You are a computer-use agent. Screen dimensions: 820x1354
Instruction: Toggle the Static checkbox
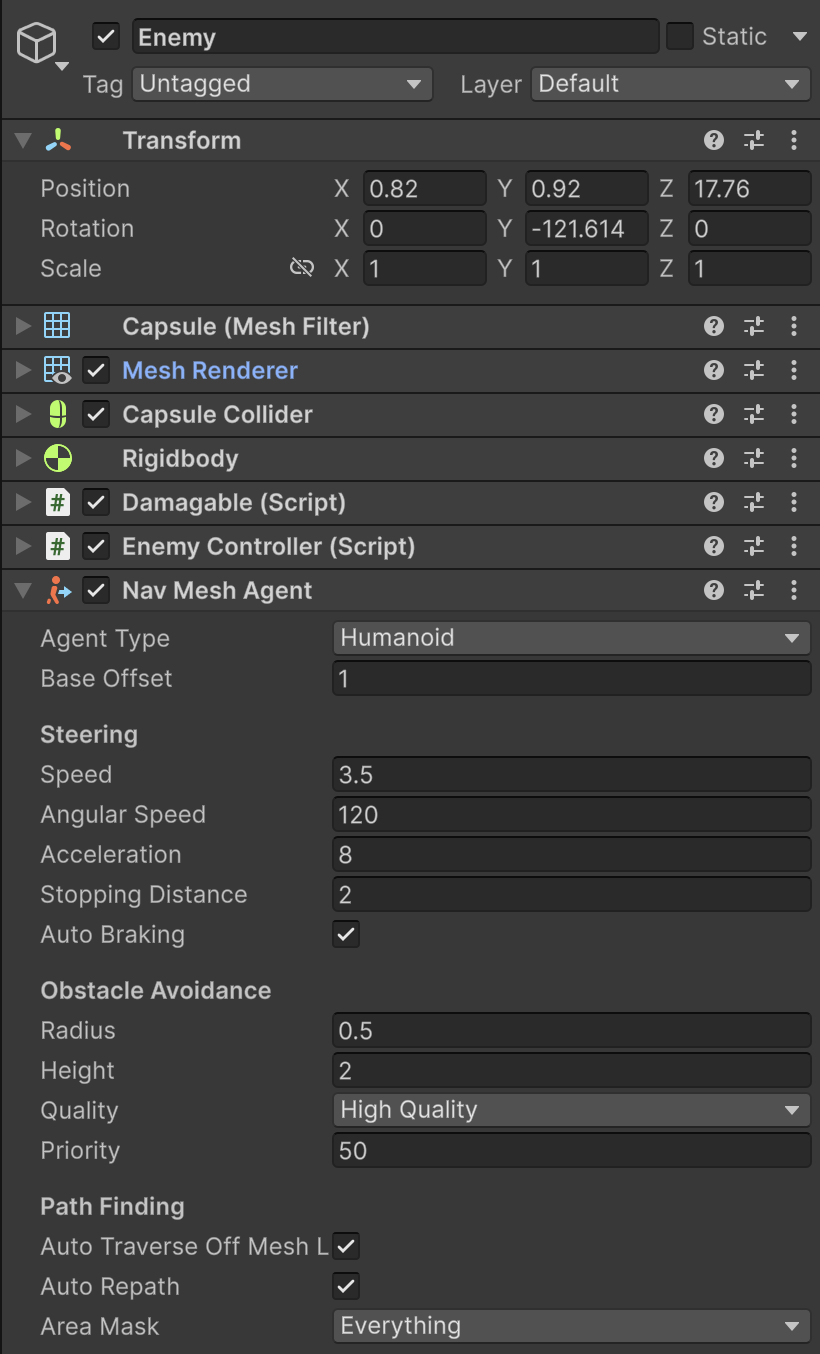[680, 37]
